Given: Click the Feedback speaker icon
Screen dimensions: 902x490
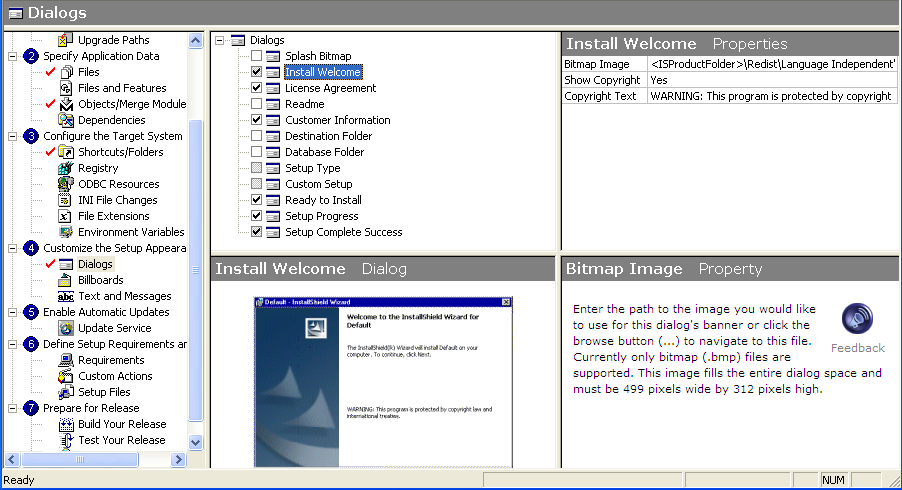Looking at the screenshot, I should coord(857,319).
